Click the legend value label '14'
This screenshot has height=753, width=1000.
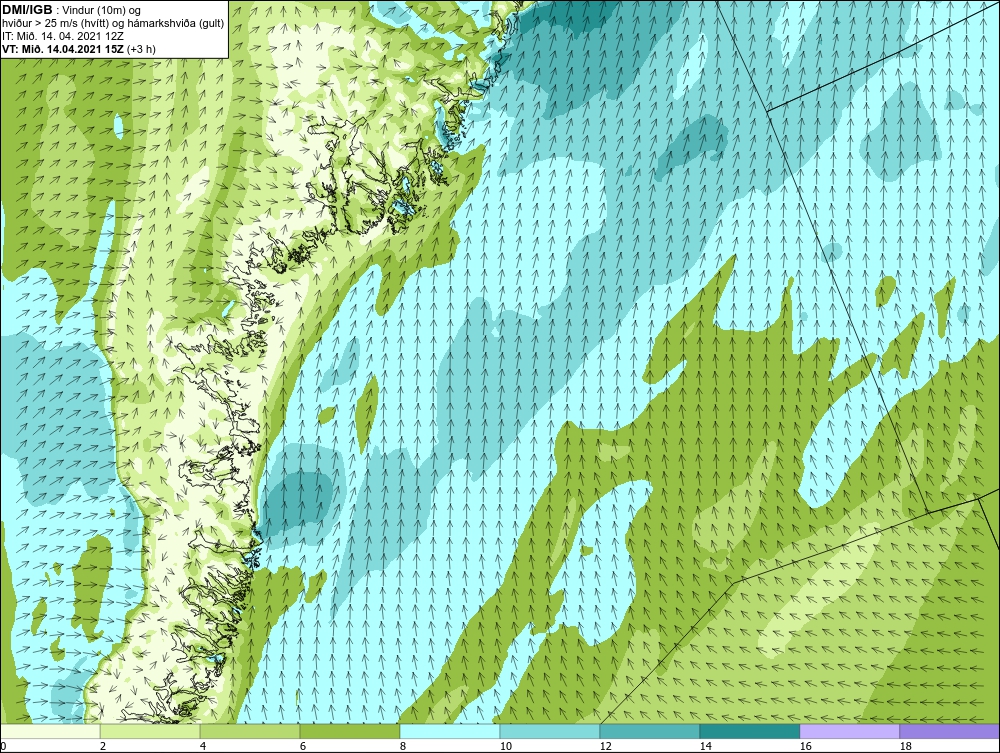[705, 746]
